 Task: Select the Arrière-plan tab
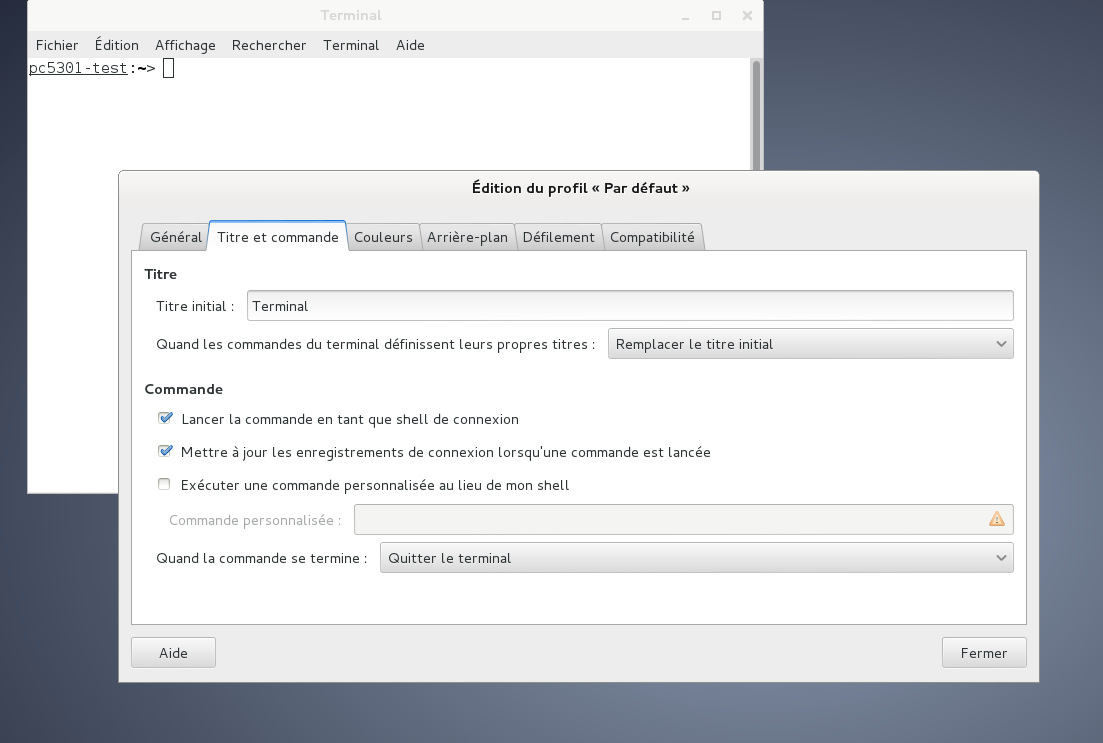[467, 237]
